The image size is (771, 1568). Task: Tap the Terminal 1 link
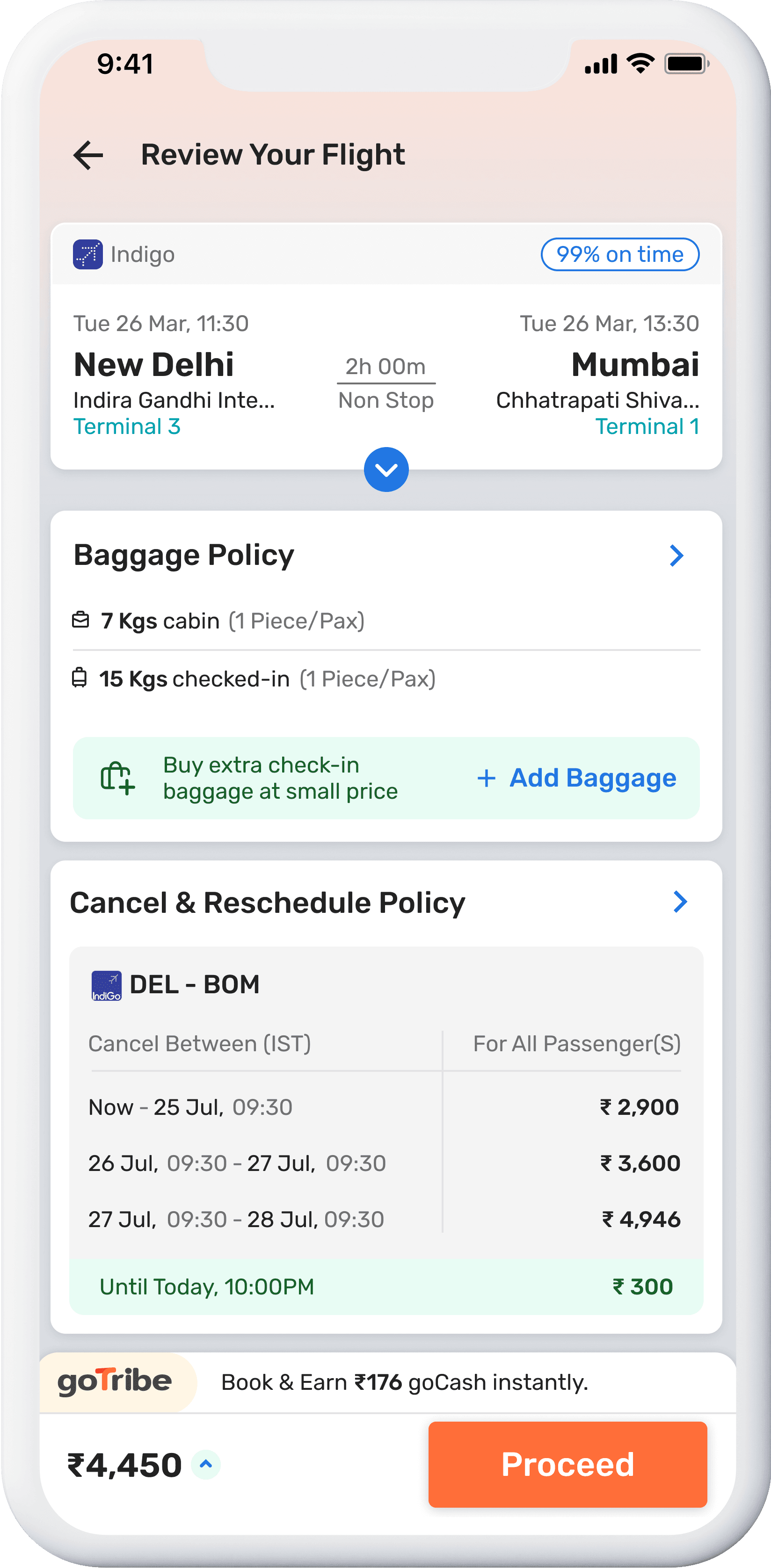coord(647,426)
